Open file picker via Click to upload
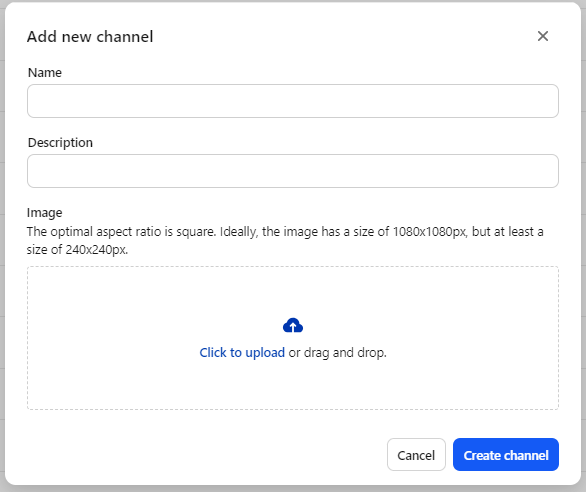Image resolution: width=586 pixels, height=492 pixels. pos(242,353)
